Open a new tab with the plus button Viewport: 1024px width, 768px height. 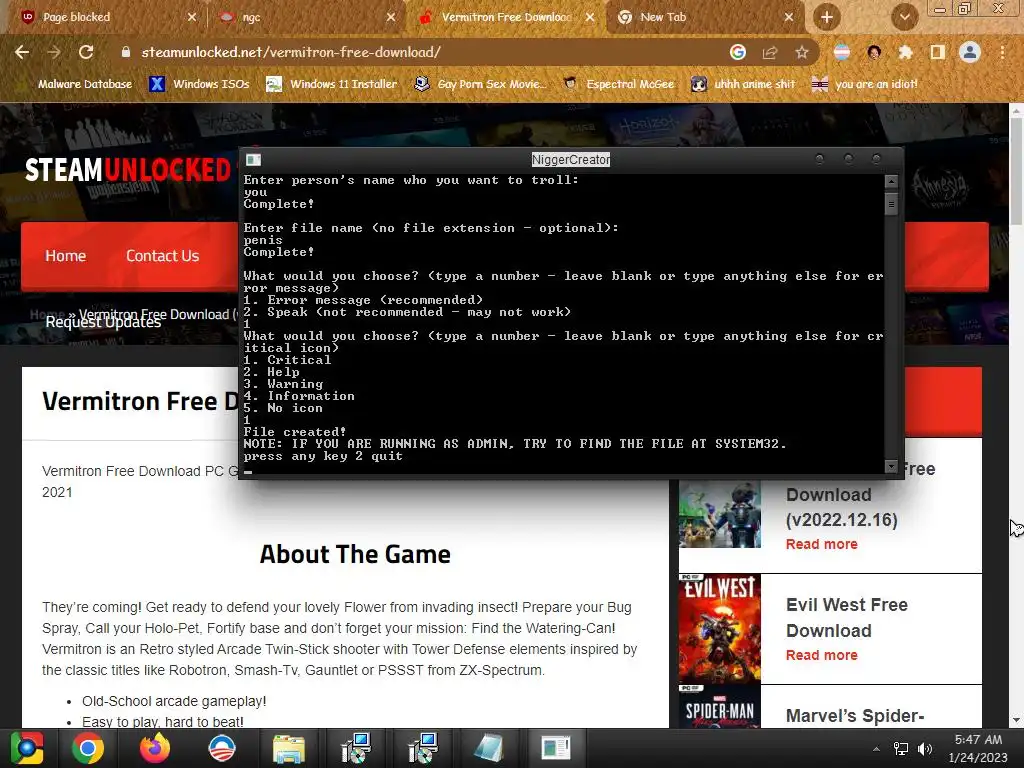[827, 17]
